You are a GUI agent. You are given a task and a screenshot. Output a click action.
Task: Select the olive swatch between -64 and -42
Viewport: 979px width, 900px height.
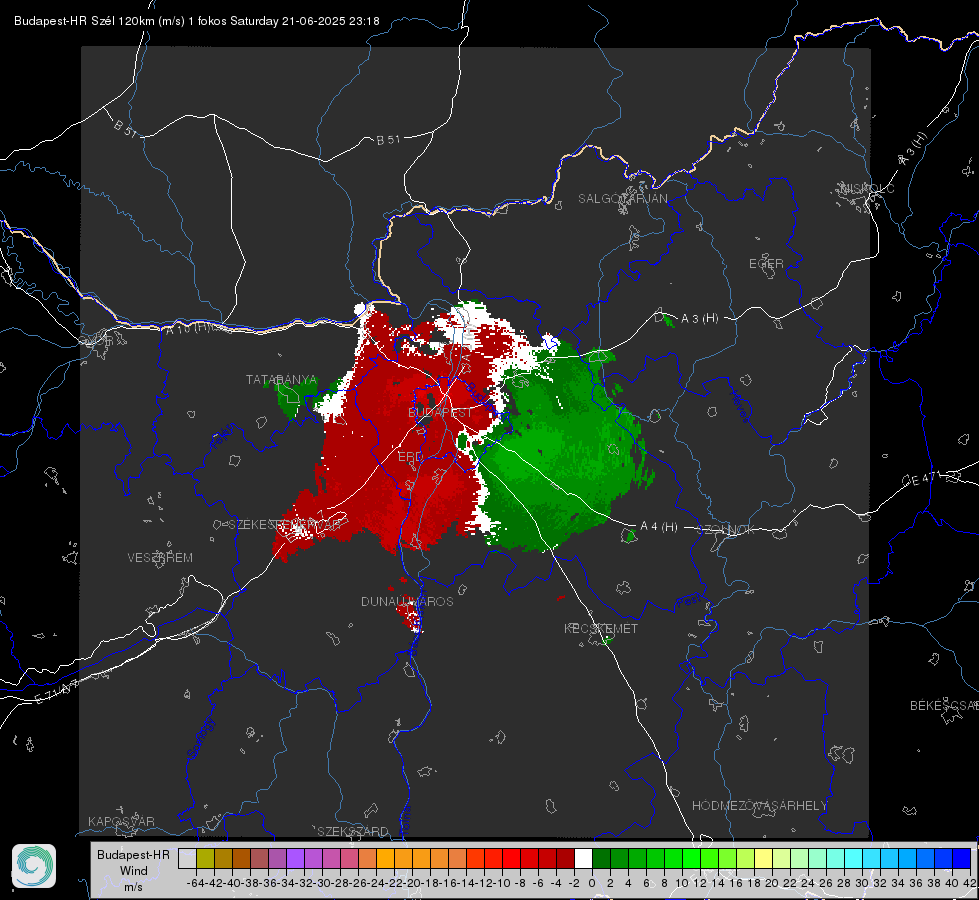pos(205,858)
